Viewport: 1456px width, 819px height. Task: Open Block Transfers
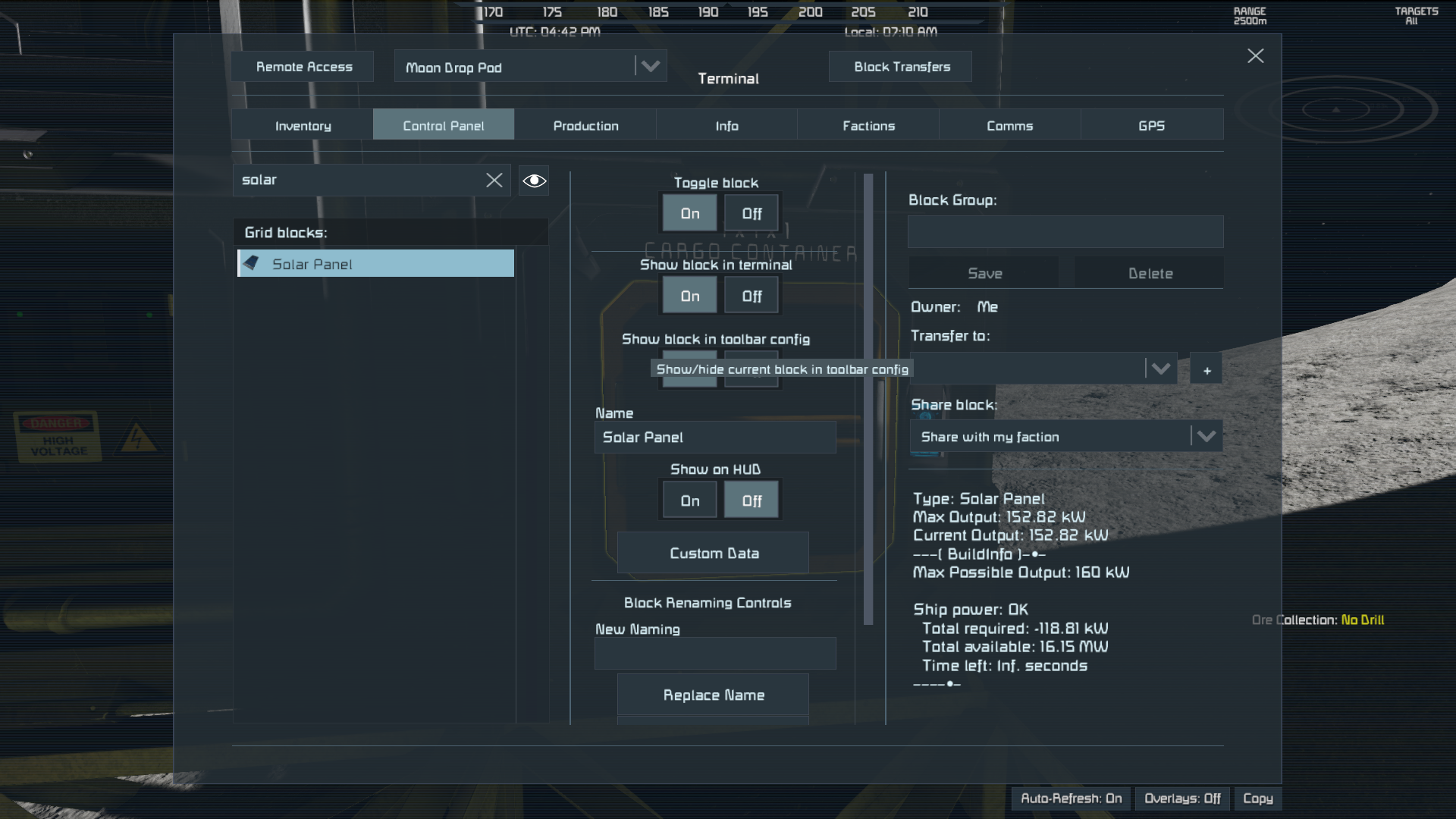click(x=901, y=67)
